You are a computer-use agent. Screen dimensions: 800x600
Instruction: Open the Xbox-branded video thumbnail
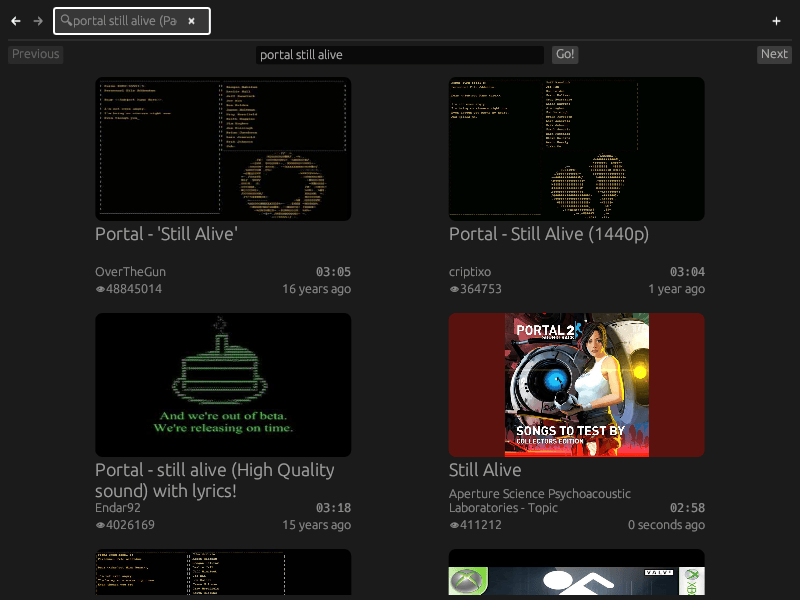[x=577, y=572]
